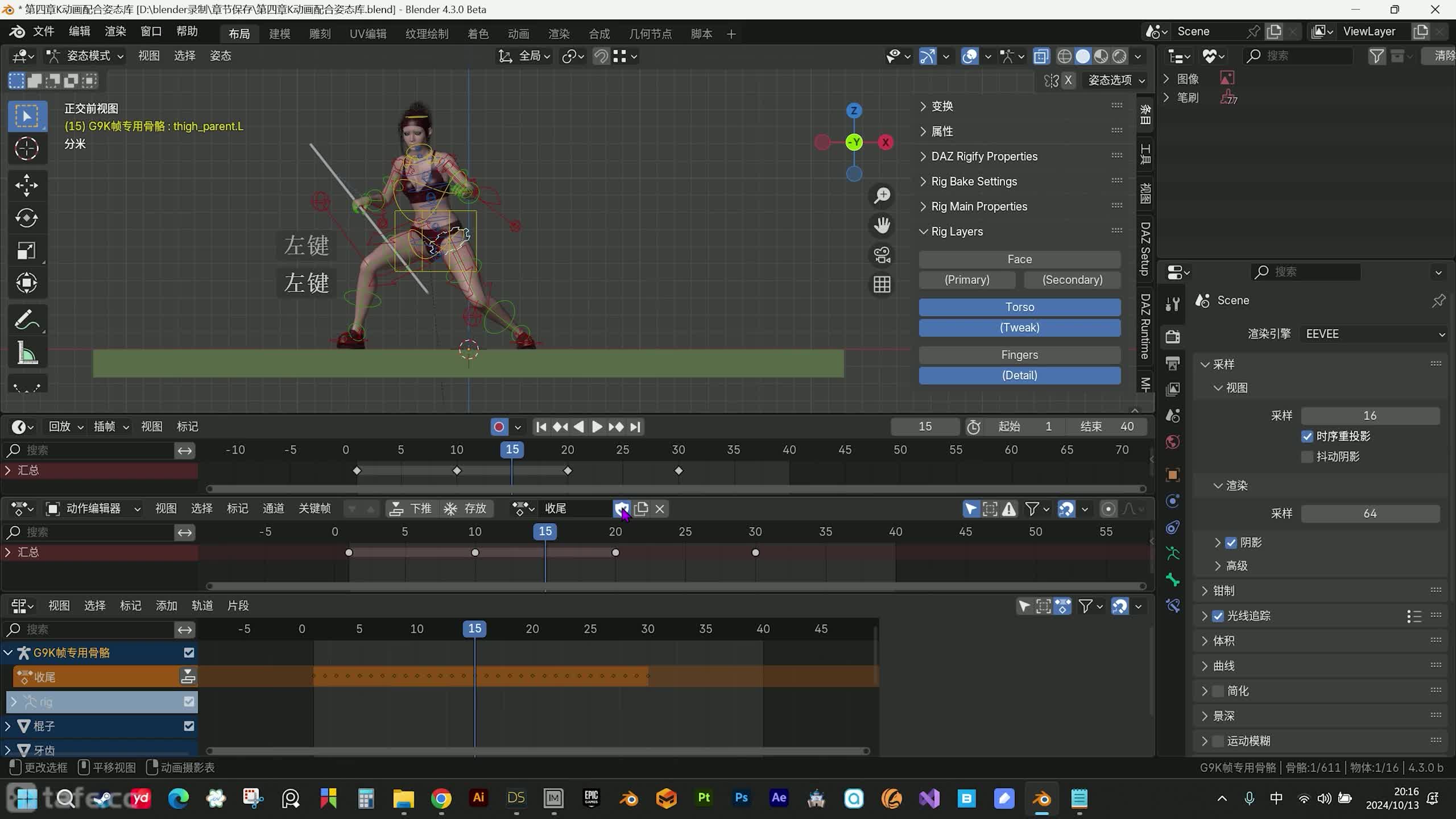This screenshot has height=819, width=1456.
Task: Open Photoshop from the taskbar
Action: click(741, 797)
